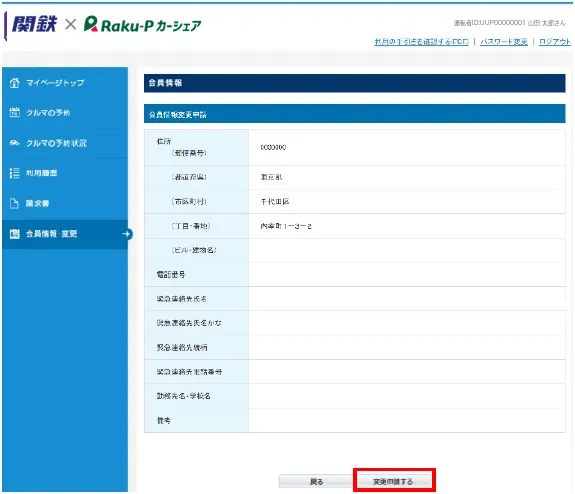Image resolution: width=575 pixels, height=494 pixels.
Task: Click the 住所 (郵便番号) label
Action: (182, 147)
